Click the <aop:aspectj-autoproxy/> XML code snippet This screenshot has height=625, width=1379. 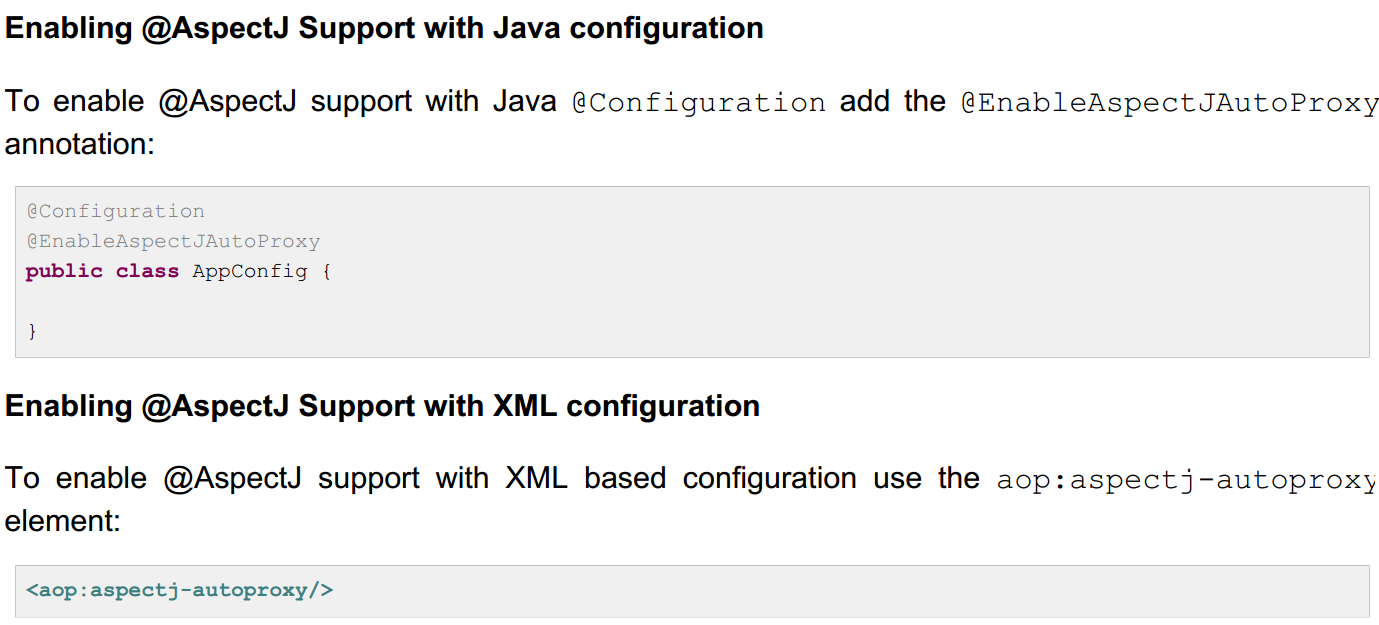point(179,590)
